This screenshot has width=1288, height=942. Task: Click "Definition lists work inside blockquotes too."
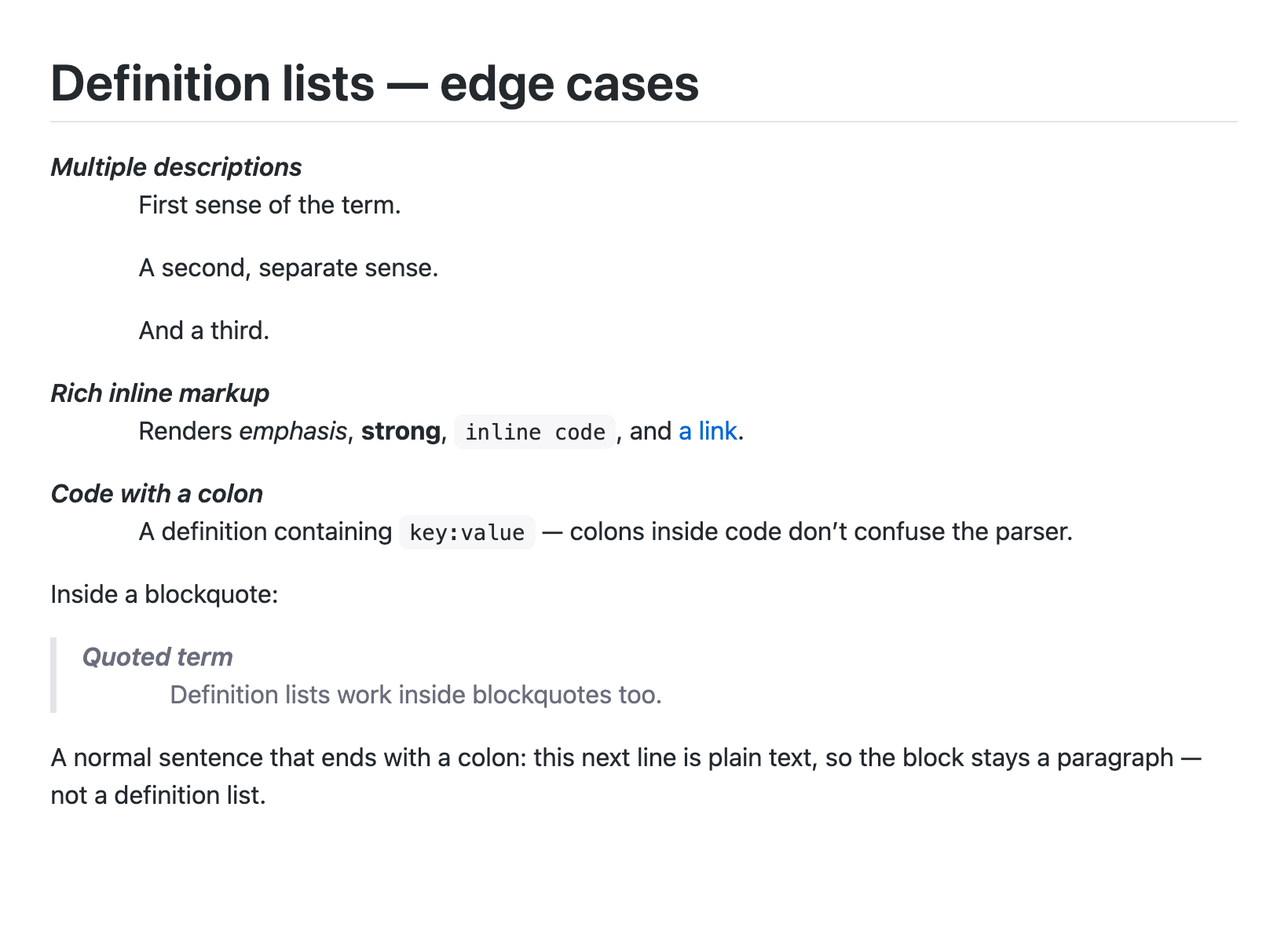tap(415, 695)
